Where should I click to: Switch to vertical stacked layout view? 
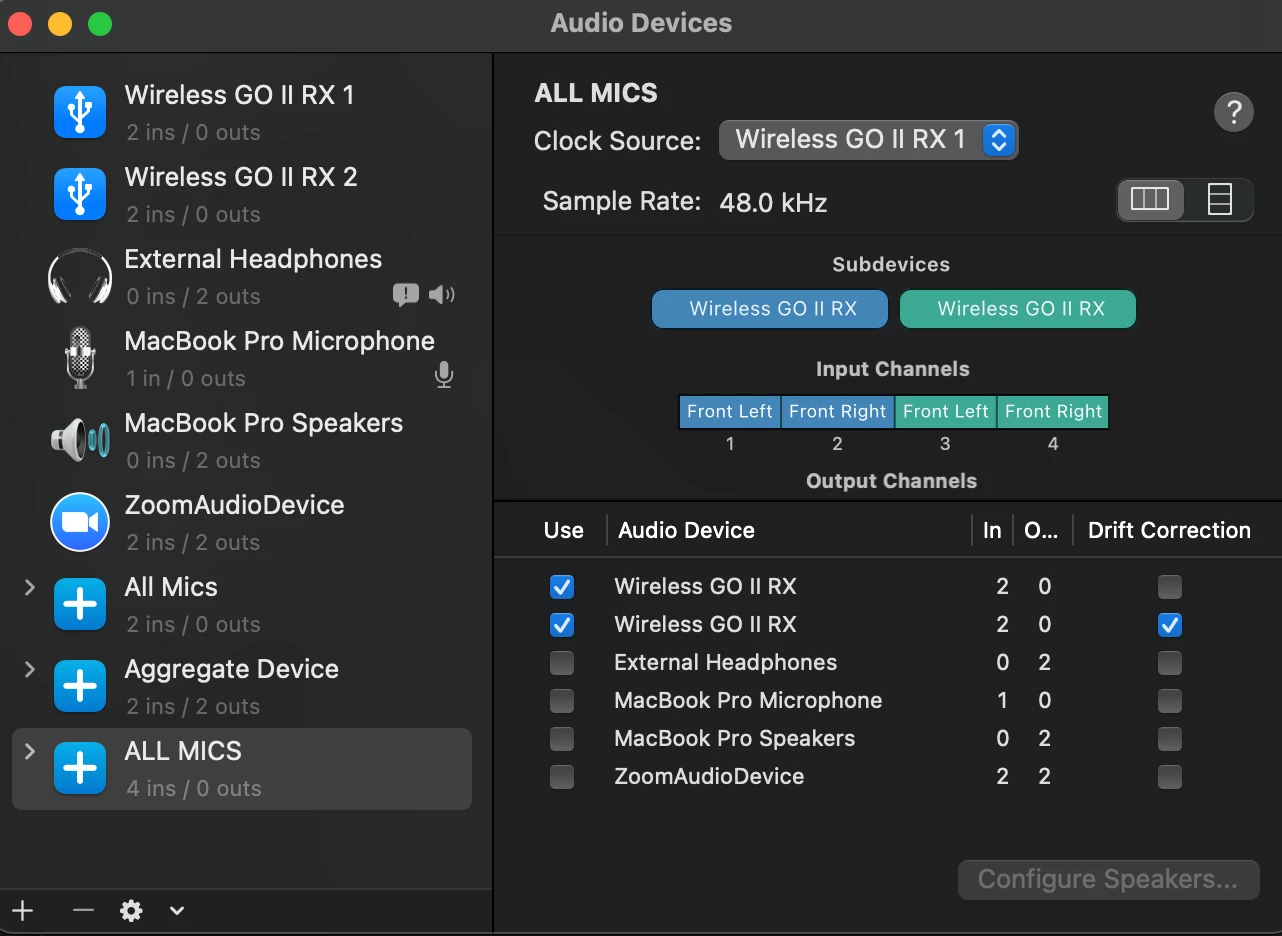point(1219,199)
